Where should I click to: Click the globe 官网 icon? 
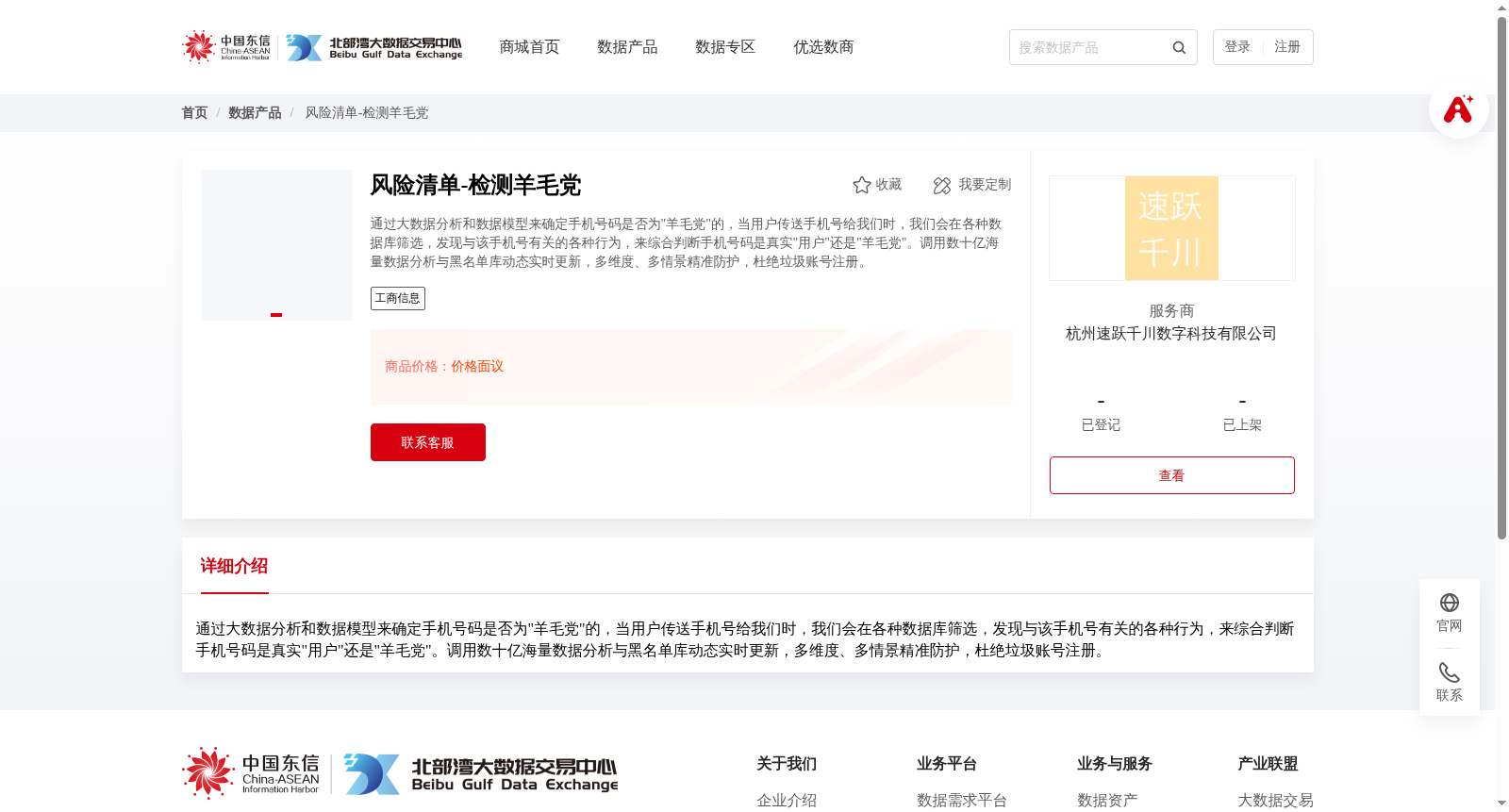point(1450,603)
